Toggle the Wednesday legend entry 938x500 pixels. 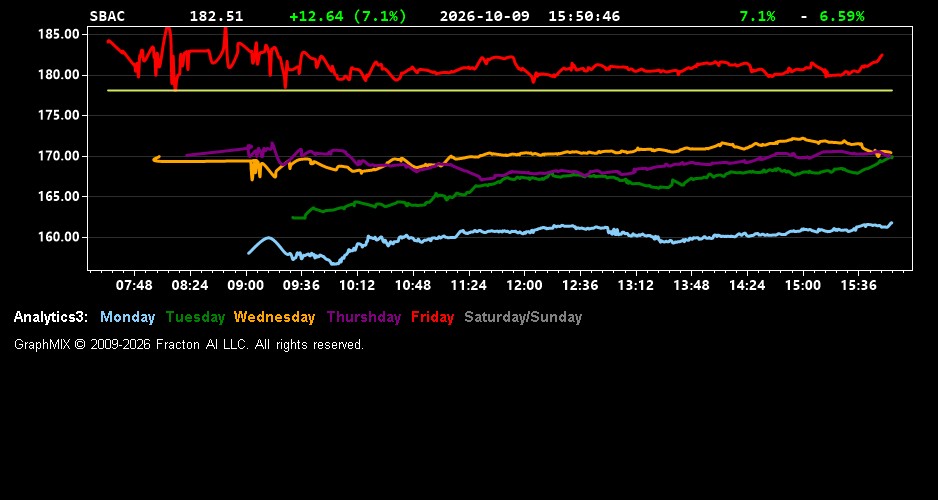tap(274, 317)
